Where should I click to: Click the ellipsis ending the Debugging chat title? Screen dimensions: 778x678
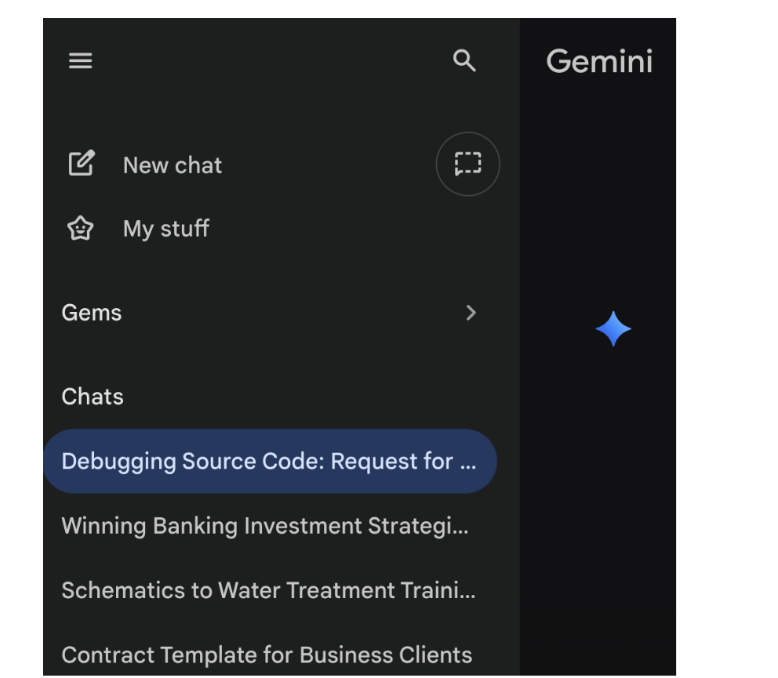[x=468, y=463]
